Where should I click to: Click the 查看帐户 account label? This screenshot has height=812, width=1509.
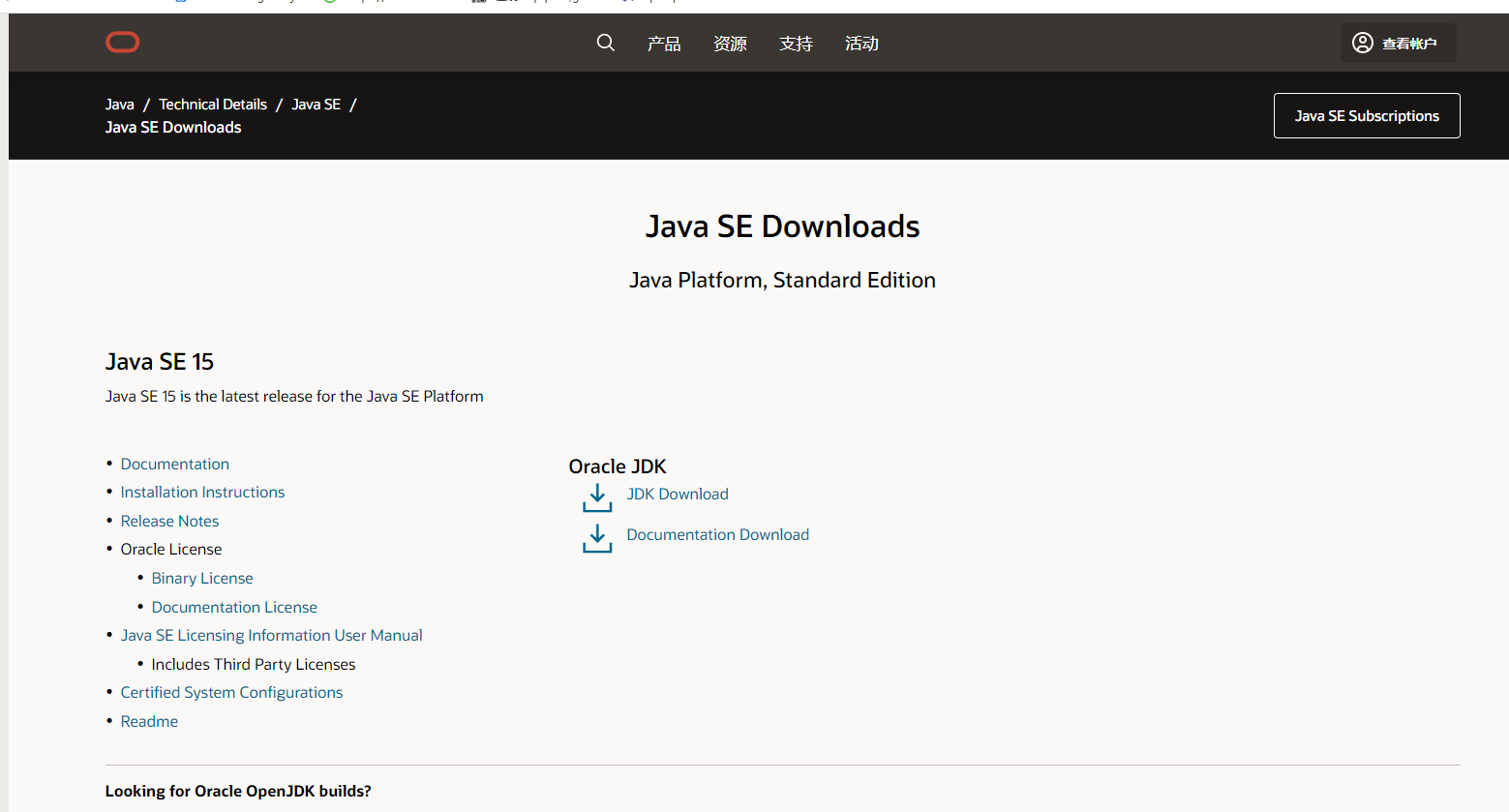tap(1409, 44)
